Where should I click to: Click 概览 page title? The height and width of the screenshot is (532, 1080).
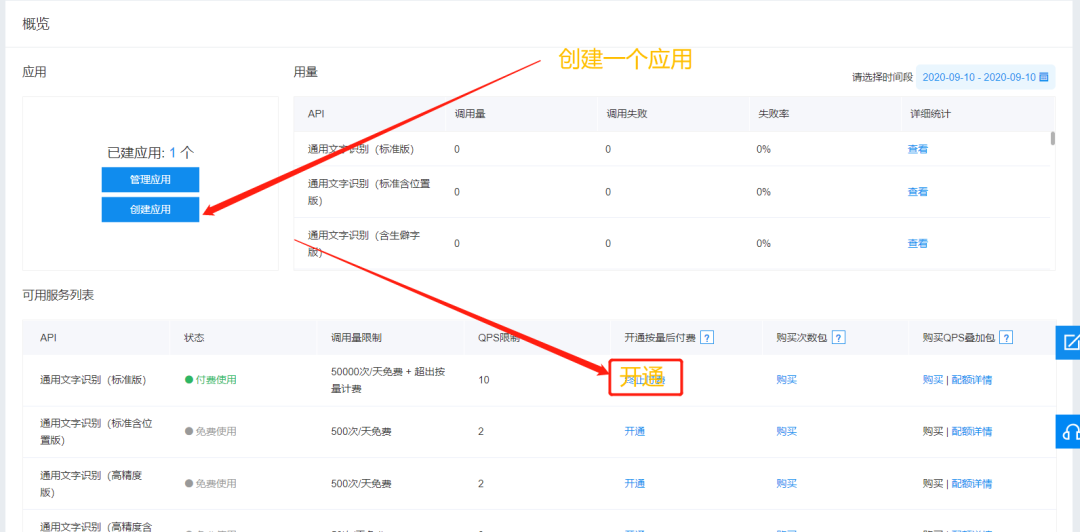(x=36, y=24)
